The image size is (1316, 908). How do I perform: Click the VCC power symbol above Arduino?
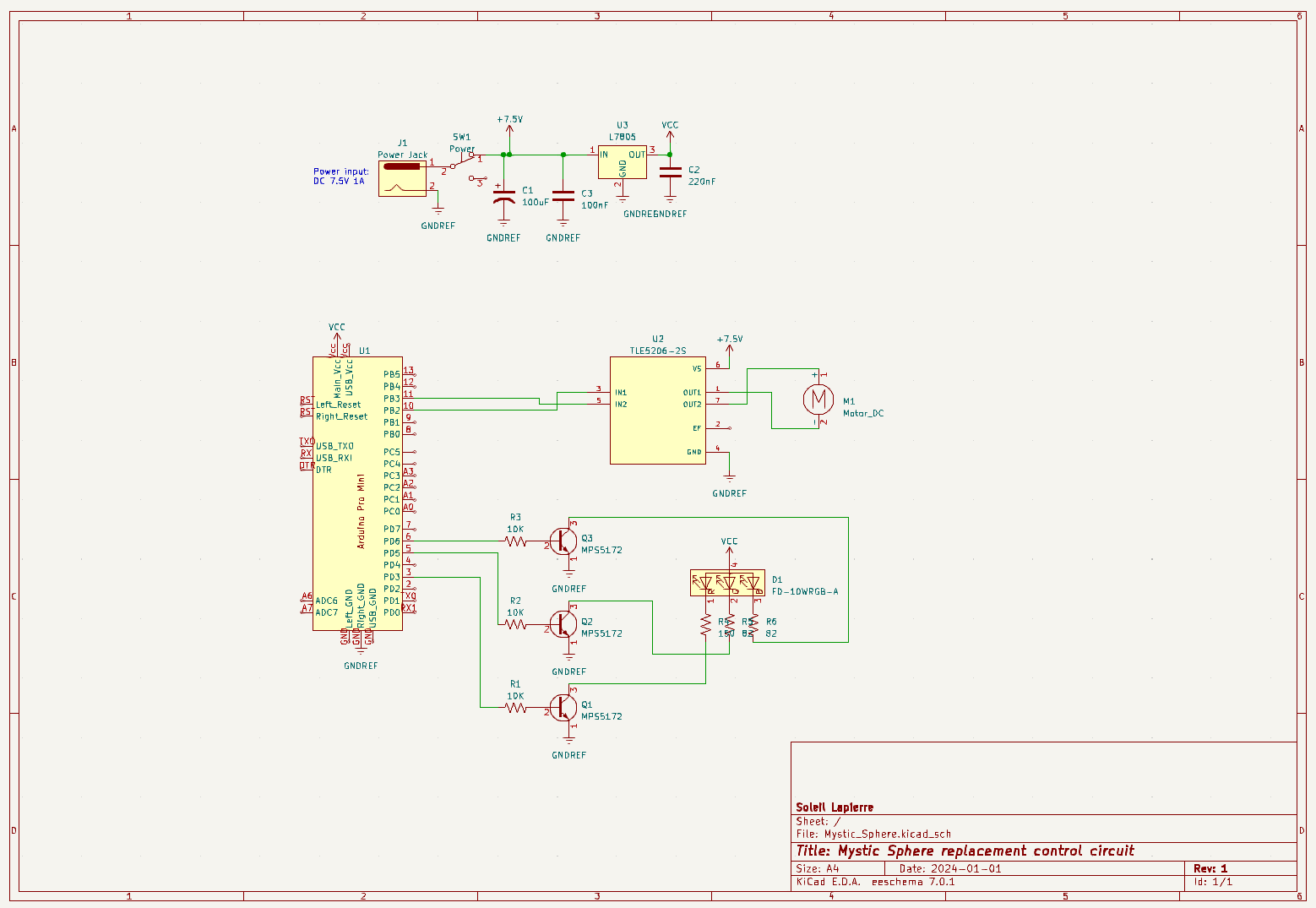336,332
